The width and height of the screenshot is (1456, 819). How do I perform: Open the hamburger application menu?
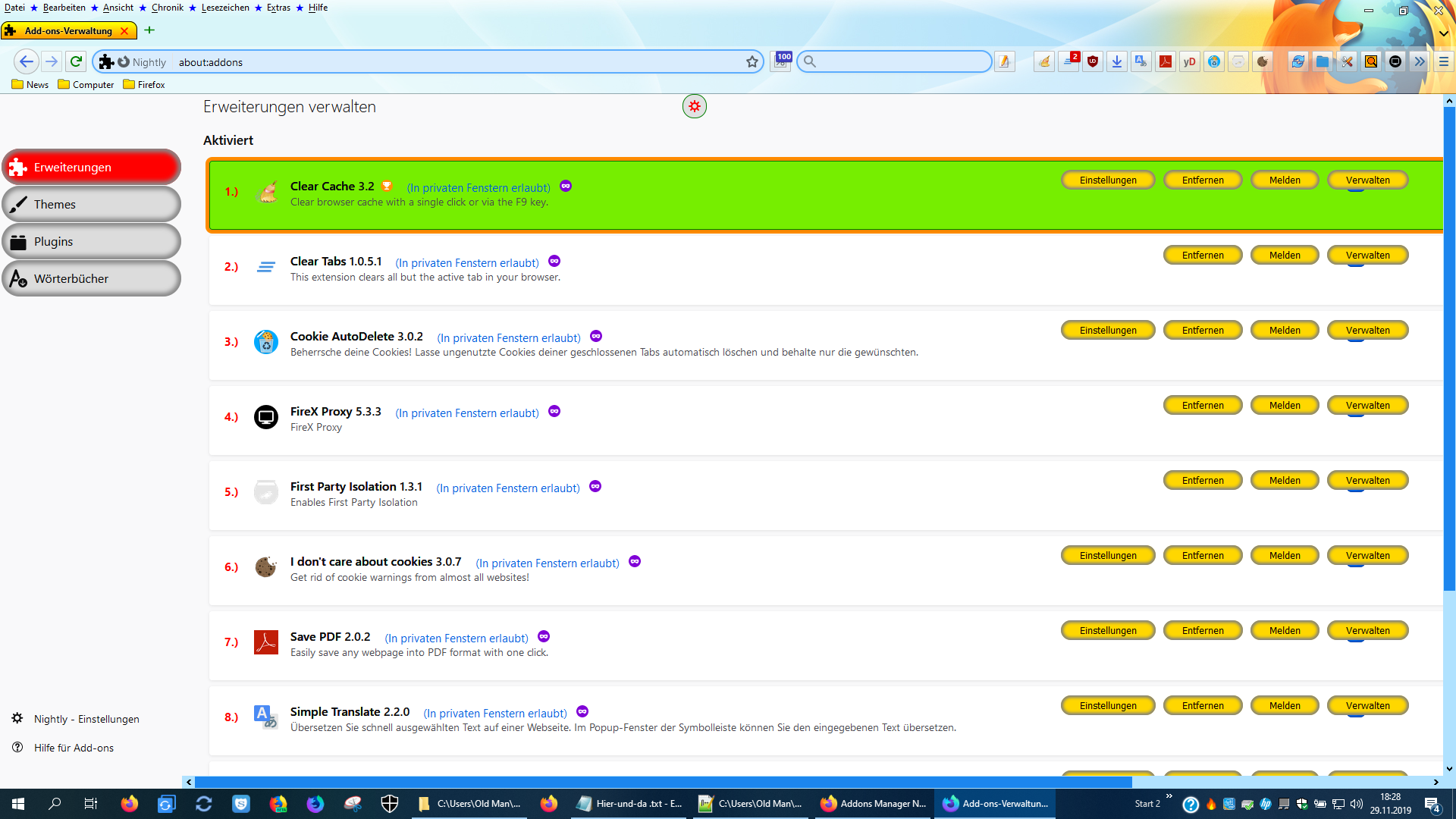(x=1444, y=62)
